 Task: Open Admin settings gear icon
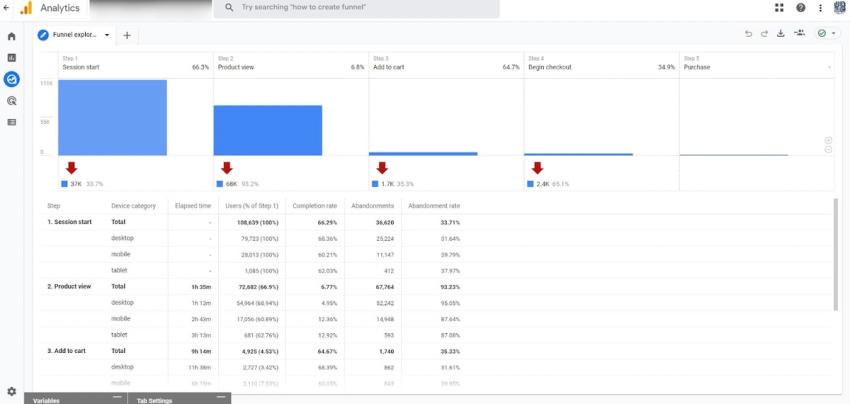click(11, 391)
